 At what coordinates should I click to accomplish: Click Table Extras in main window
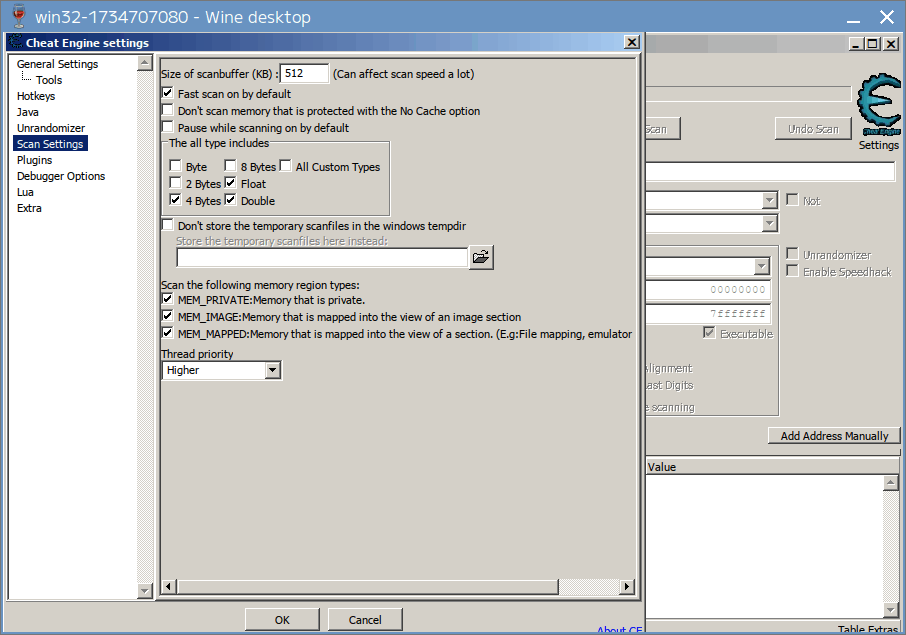tap(867, 630)
